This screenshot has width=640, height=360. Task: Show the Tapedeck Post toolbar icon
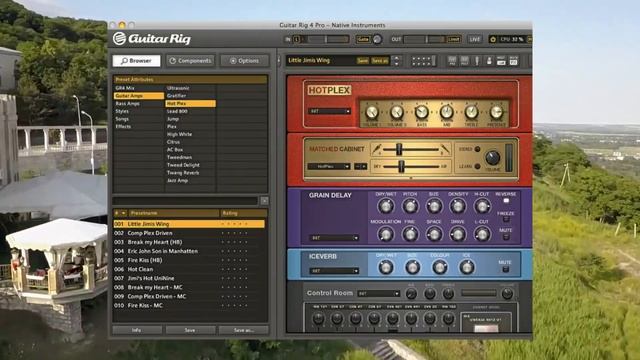pos(464,61)
